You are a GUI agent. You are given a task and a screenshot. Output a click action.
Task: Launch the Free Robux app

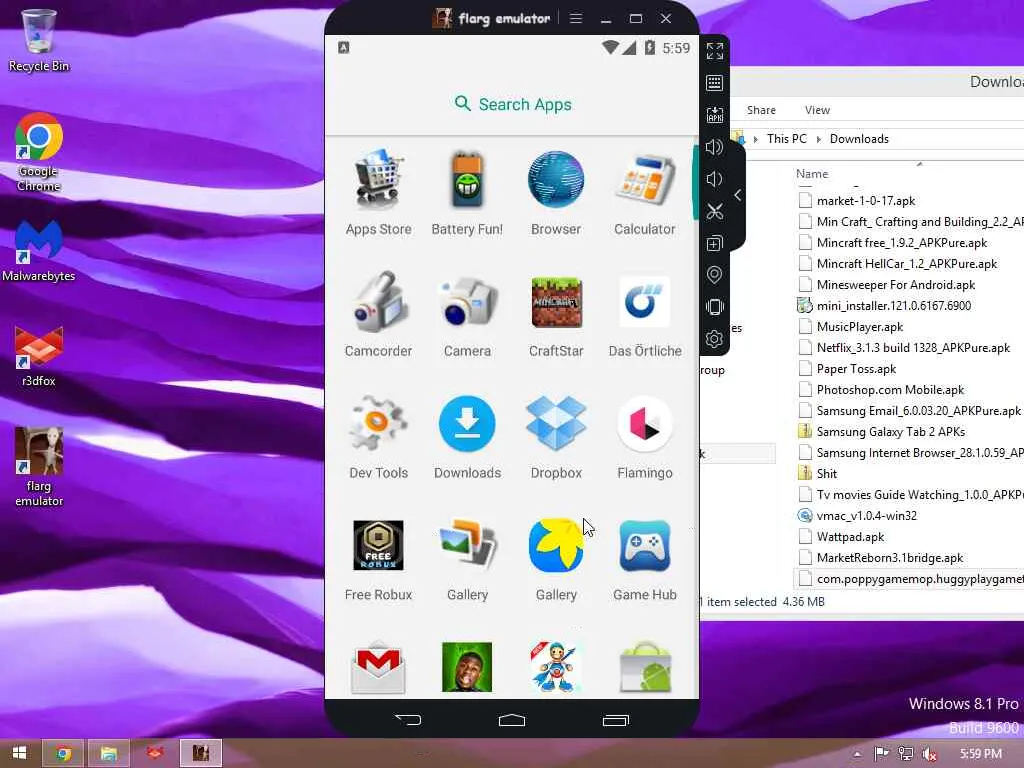pyautogui.click(x=378, y=558)
